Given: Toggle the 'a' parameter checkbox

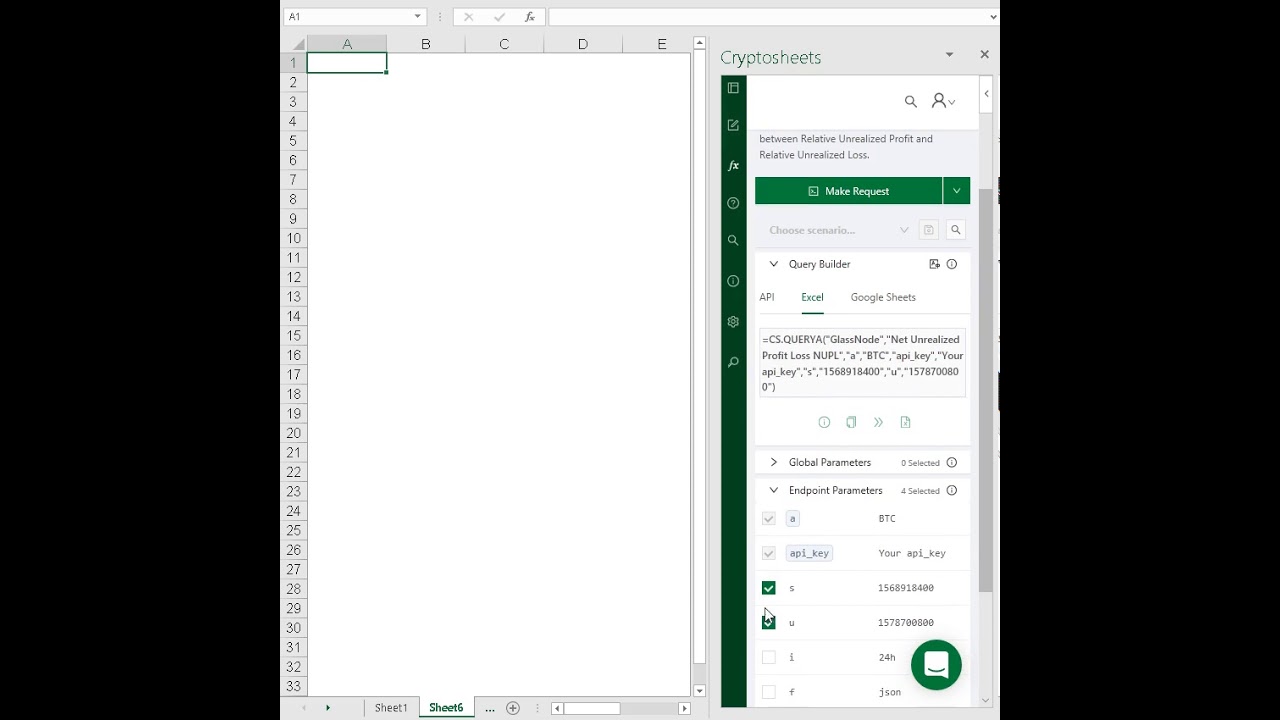Looking at the screenshot, I should point(768,519).
